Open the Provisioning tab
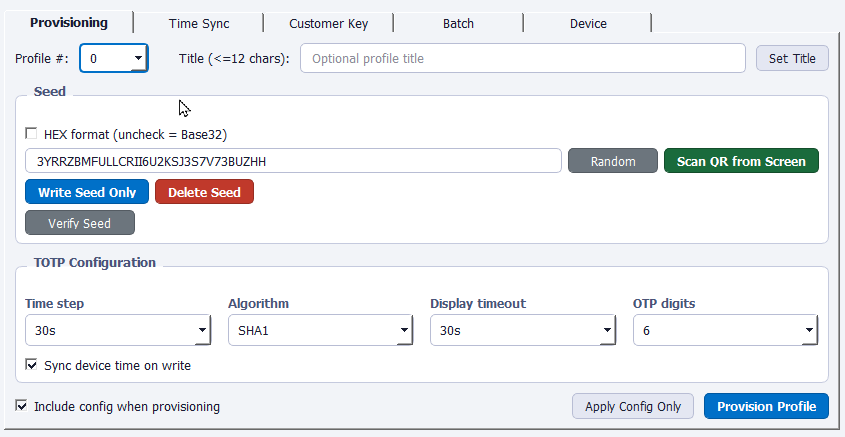 [68, 22]
